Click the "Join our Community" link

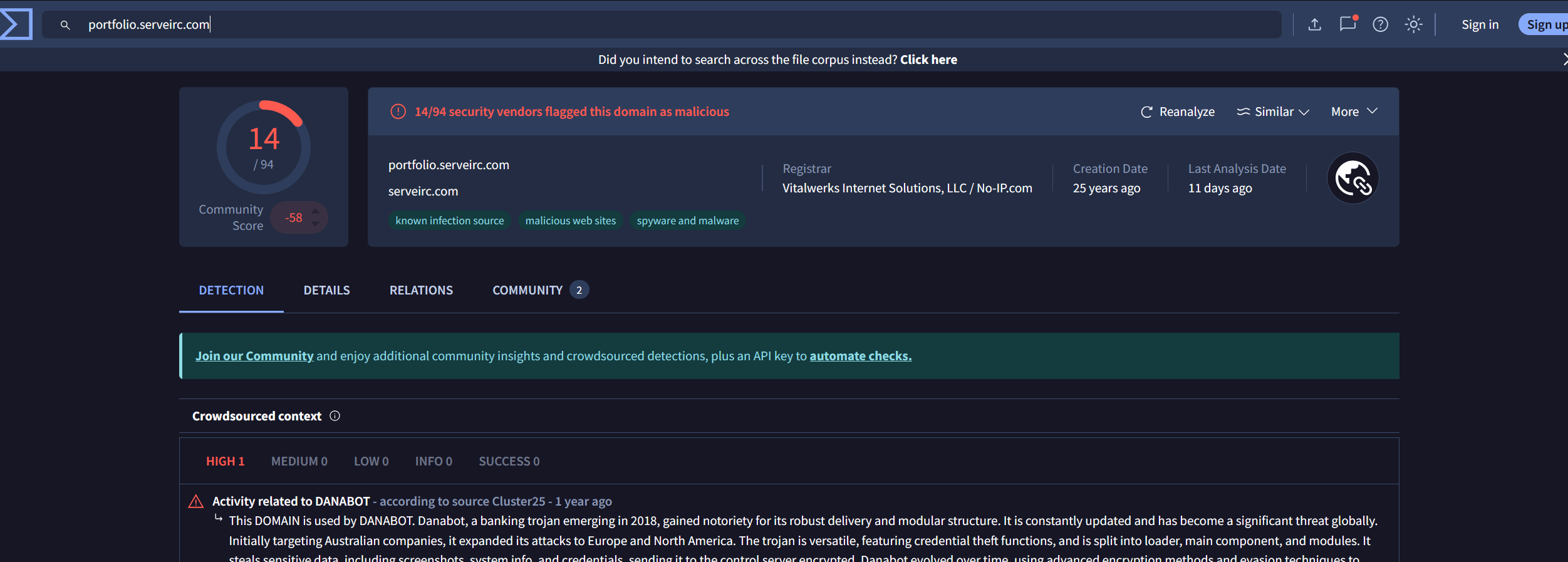254,356
